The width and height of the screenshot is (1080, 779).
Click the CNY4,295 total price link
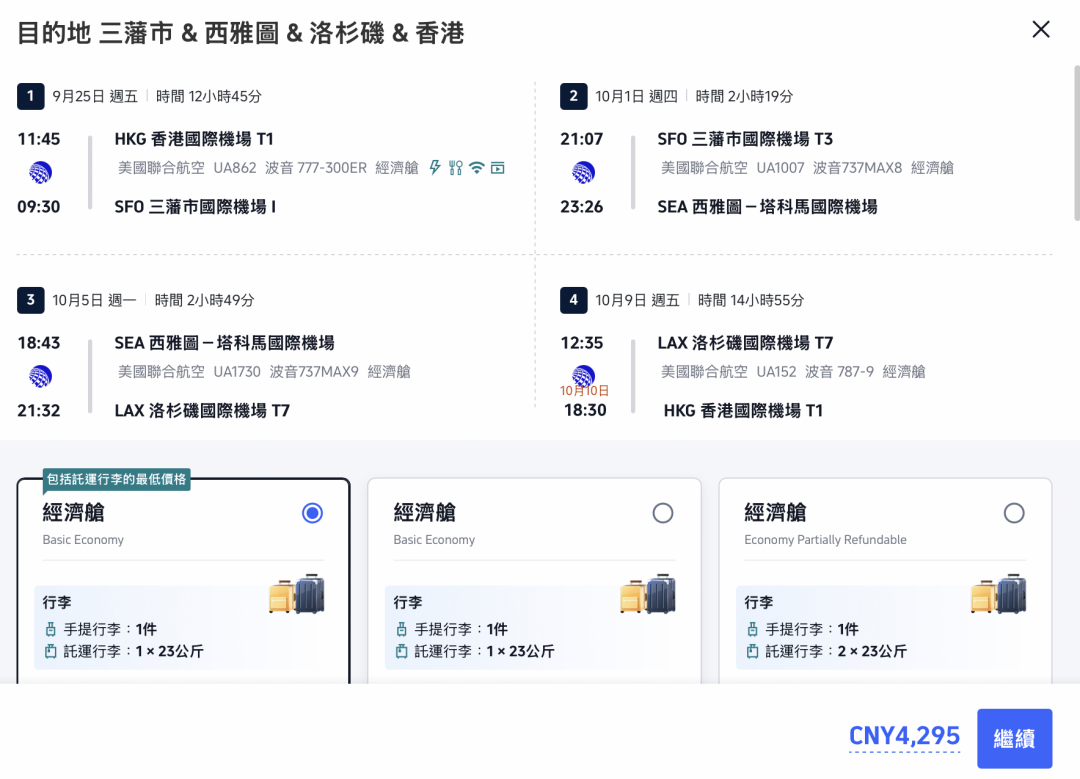tap(904, 736)
